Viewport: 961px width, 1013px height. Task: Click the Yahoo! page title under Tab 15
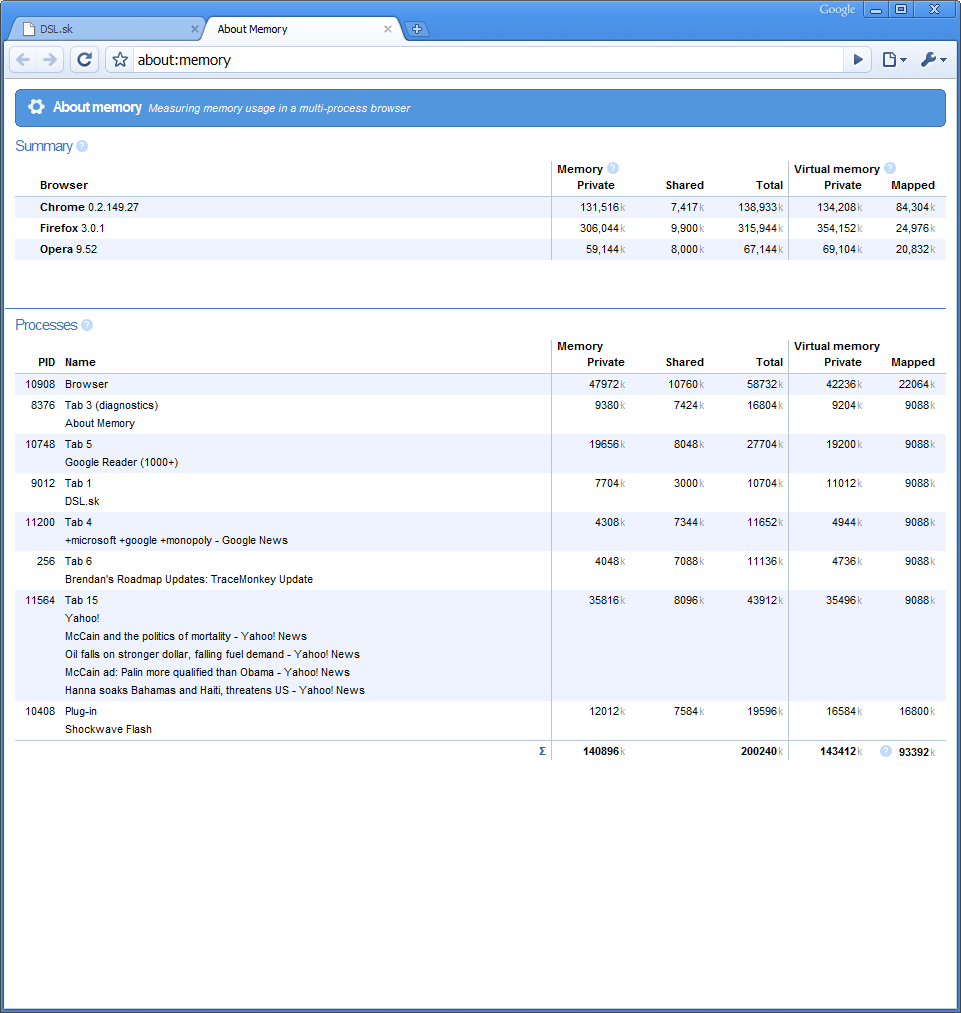(82, 618)
